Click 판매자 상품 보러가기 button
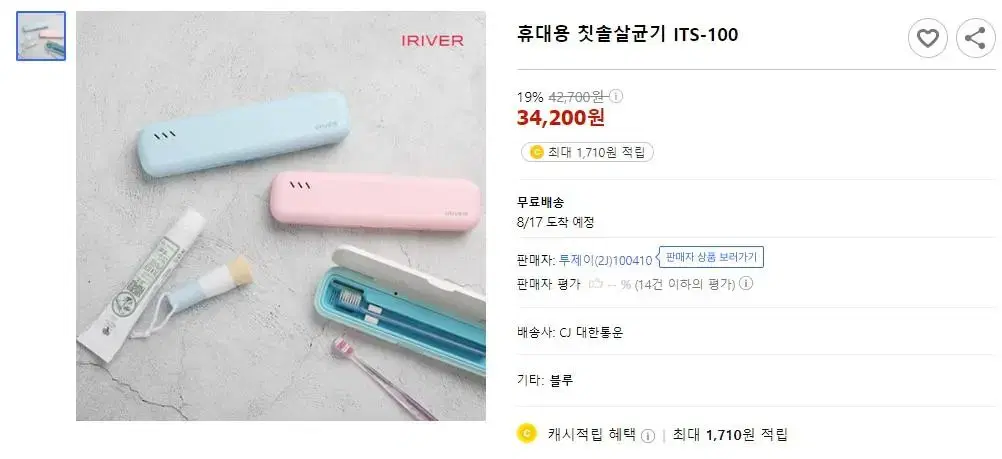Image resolution: width=1002 pixels, height=459 pixels. point(711,257)
